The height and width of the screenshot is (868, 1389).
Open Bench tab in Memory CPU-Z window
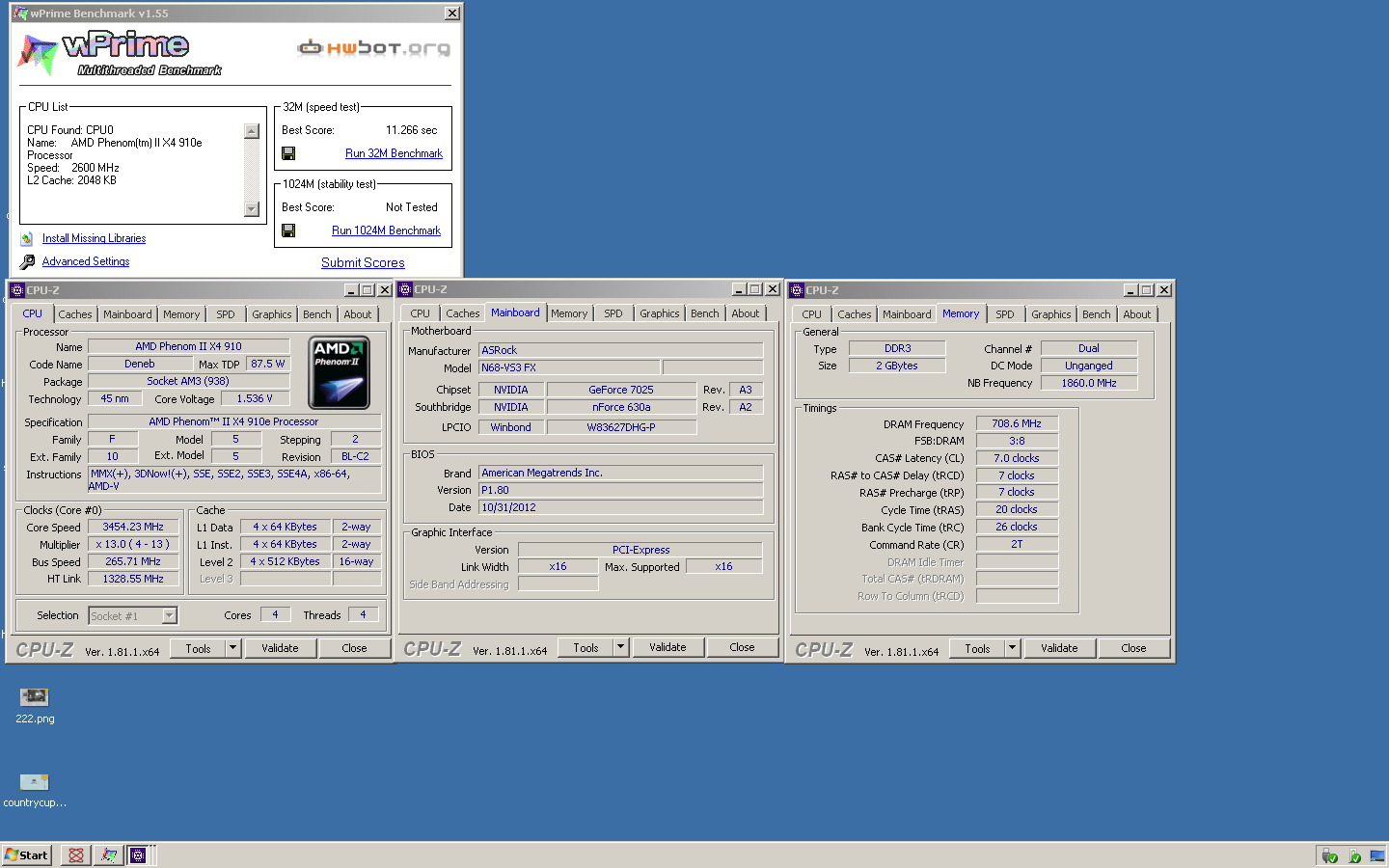coord(1097,314)
